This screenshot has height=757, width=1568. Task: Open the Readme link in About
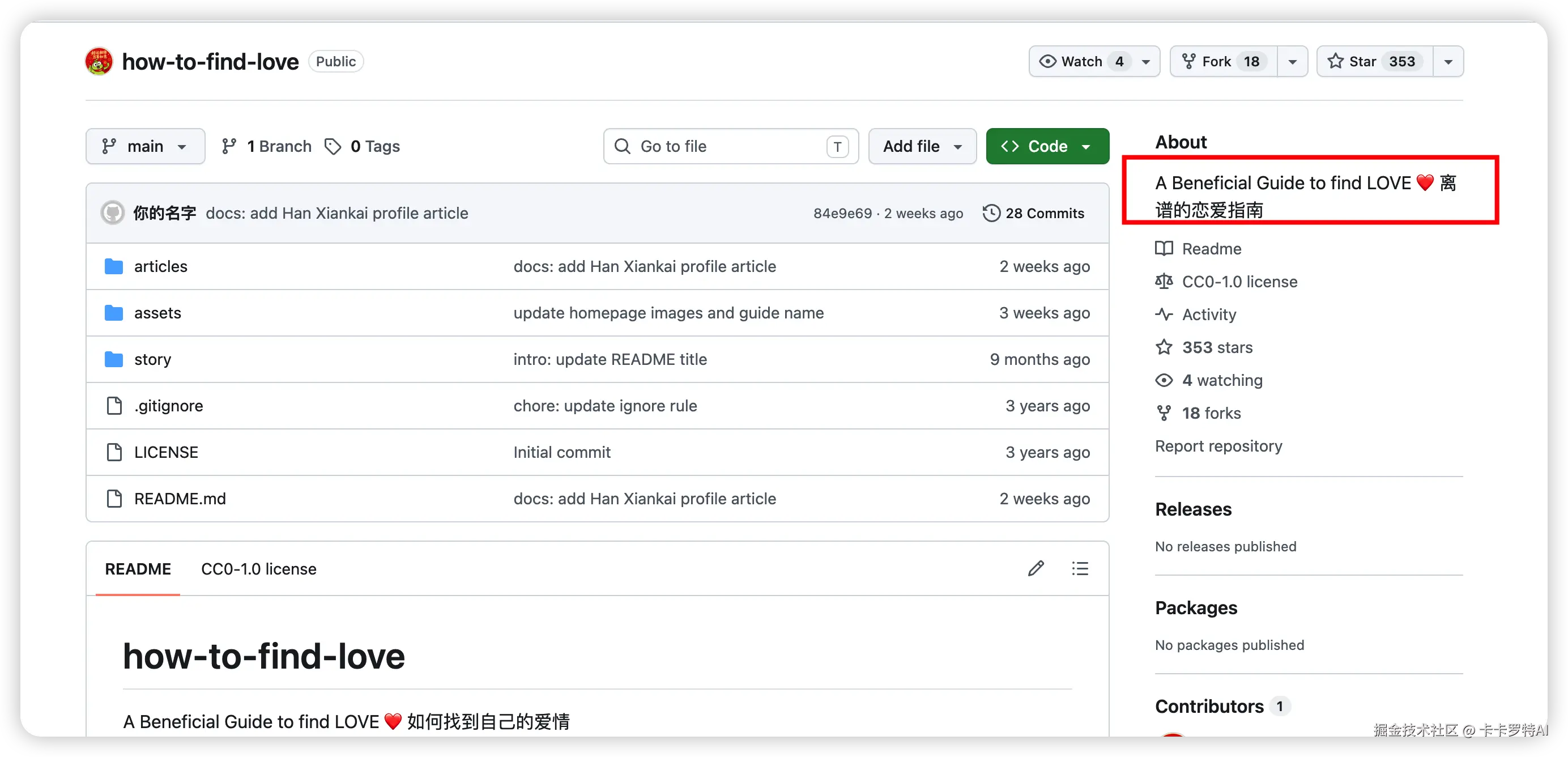point(1211,249)
